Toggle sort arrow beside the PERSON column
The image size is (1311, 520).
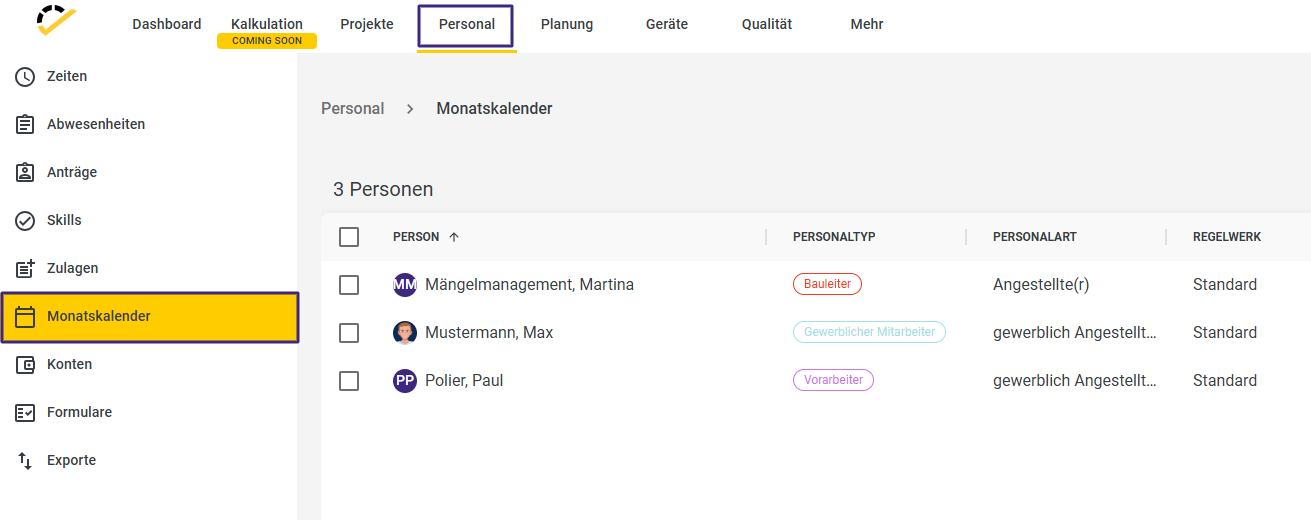pos(454,237)
